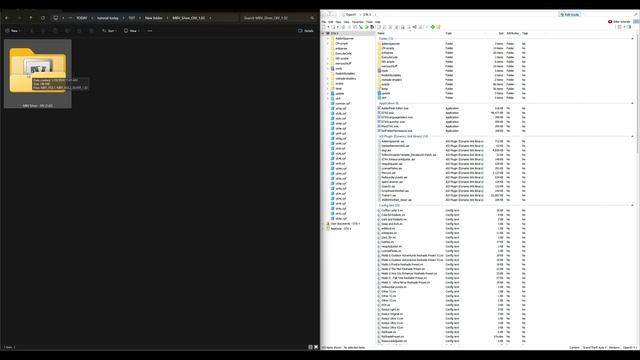This screenshot has height=360, width=640.
Task: Collapse the Config text group in OpenIV
Action: point(633,205)
